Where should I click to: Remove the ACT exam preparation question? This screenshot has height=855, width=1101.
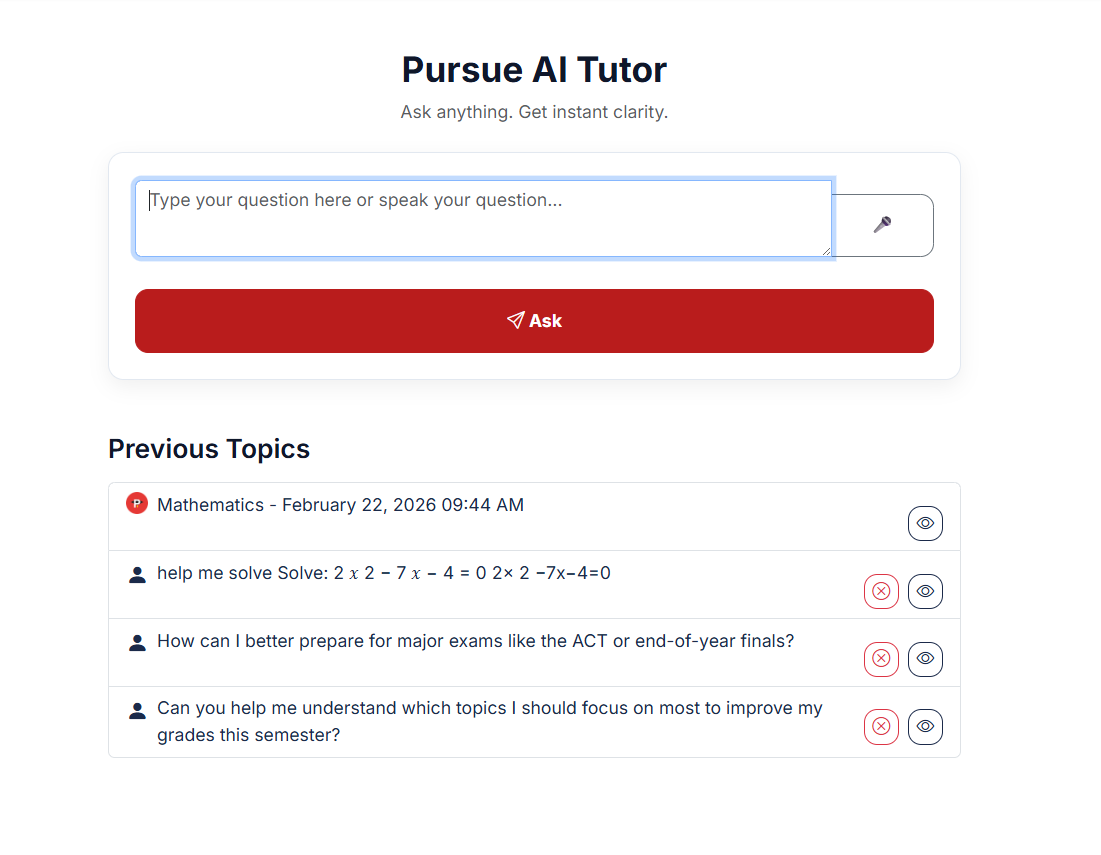[x=881, y=659]
